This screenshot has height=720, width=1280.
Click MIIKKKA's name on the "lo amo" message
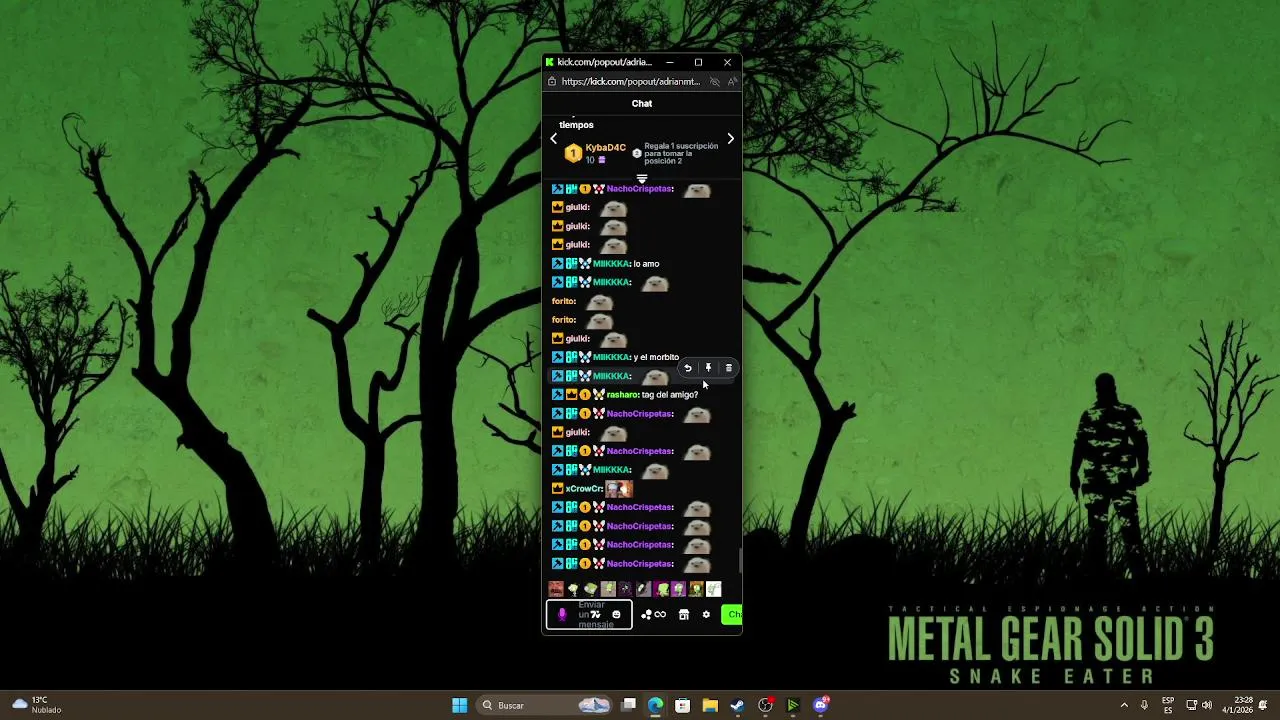(611, 264)
